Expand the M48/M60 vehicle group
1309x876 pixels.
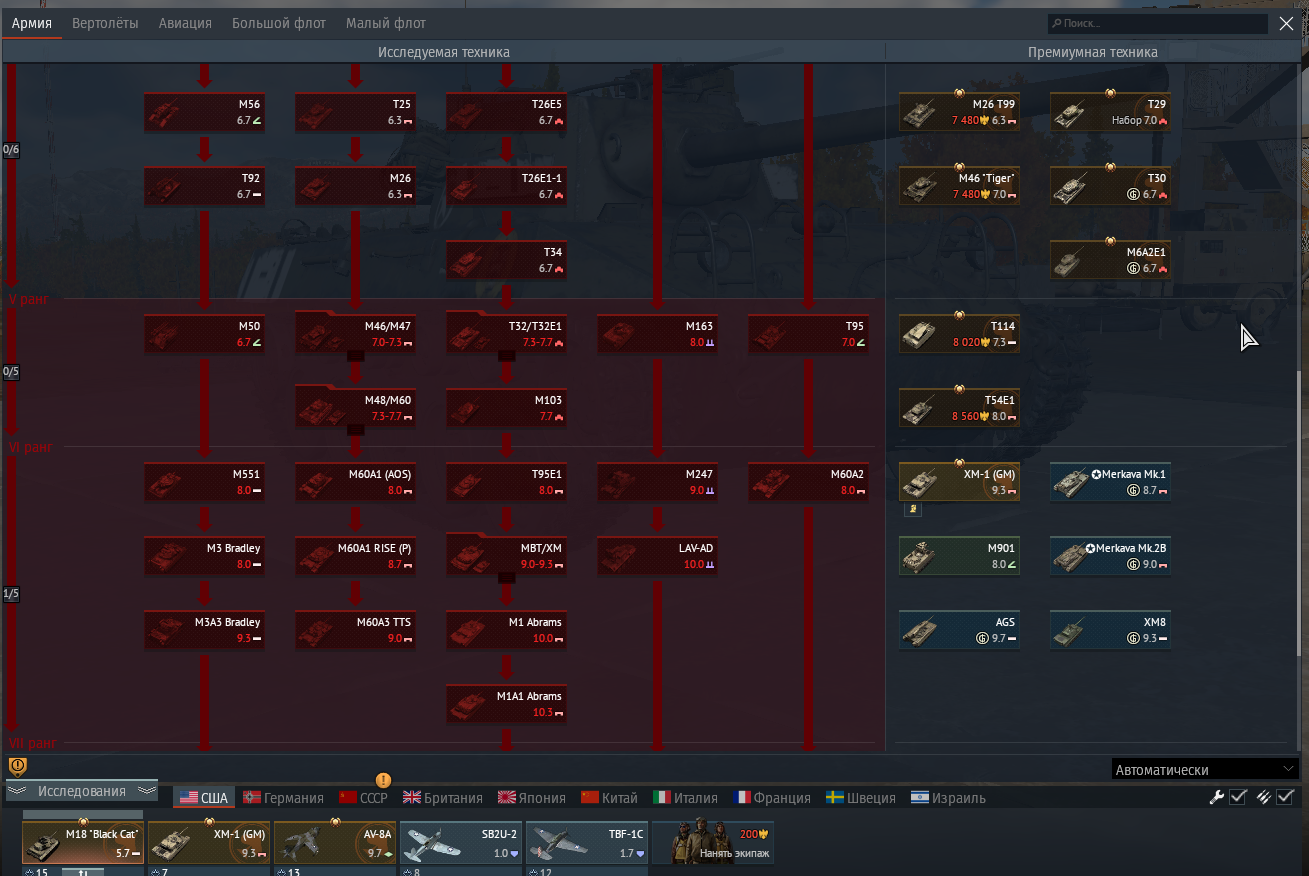click(356, 408)
